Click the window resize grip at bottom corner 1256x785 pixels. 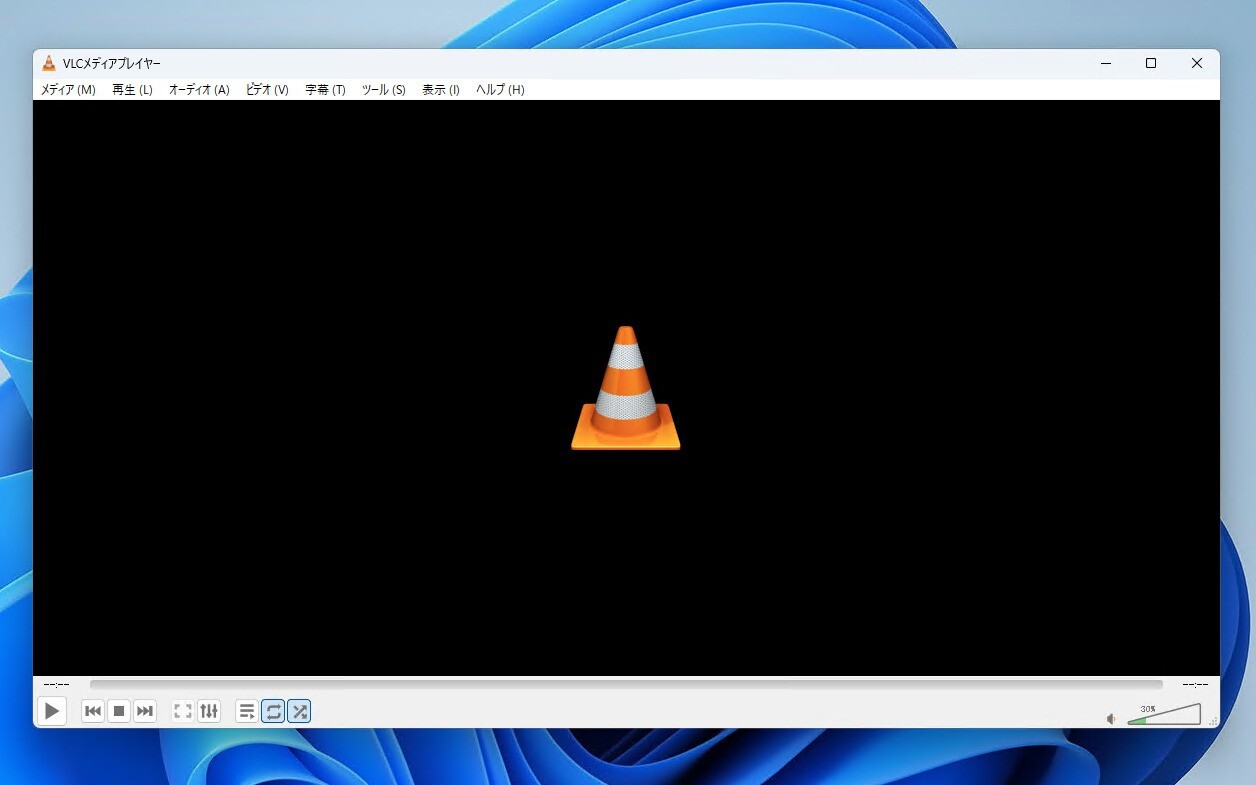point(1213,721)
